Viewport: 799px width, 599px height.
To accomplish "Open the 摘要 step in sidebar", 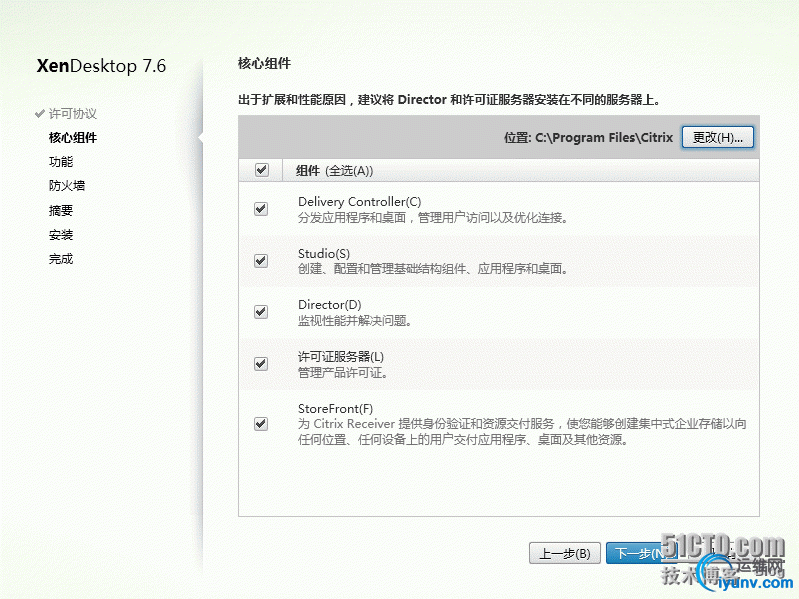I will point(61,210).
